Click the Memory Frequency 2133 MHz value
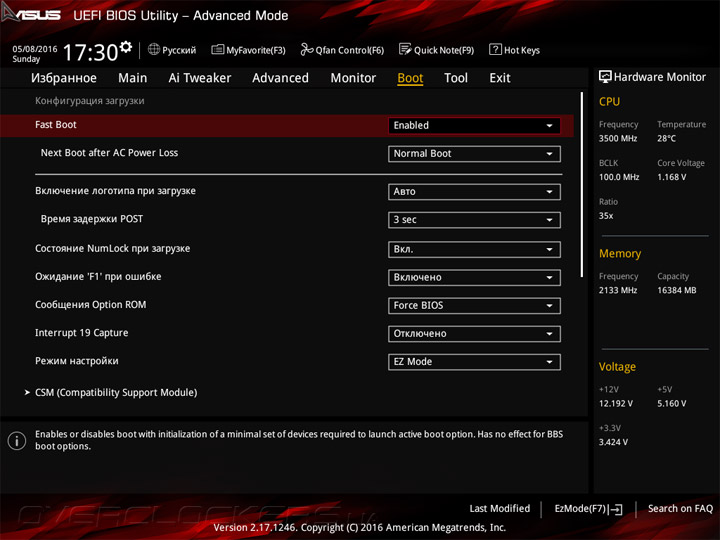Viewport: 720px width, 540px height. coord(618,290)
